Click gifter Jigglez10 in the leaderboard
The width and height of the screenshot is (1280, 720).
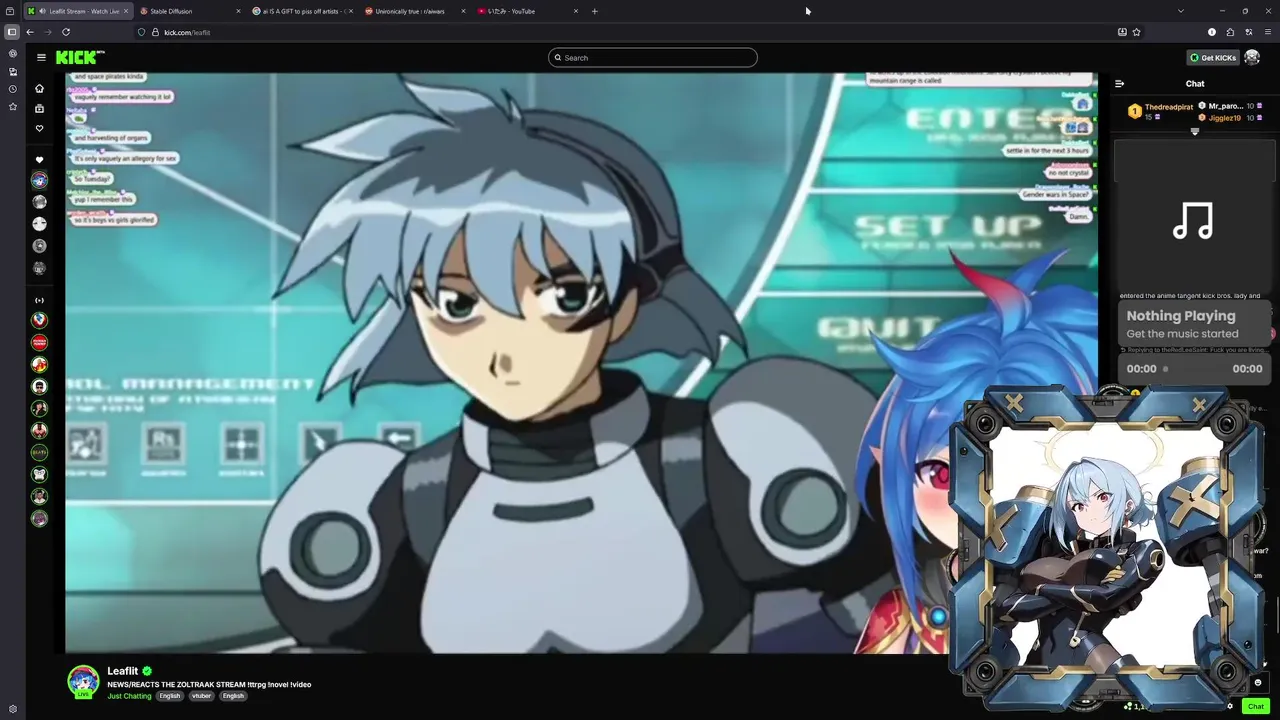(1224, 118)
